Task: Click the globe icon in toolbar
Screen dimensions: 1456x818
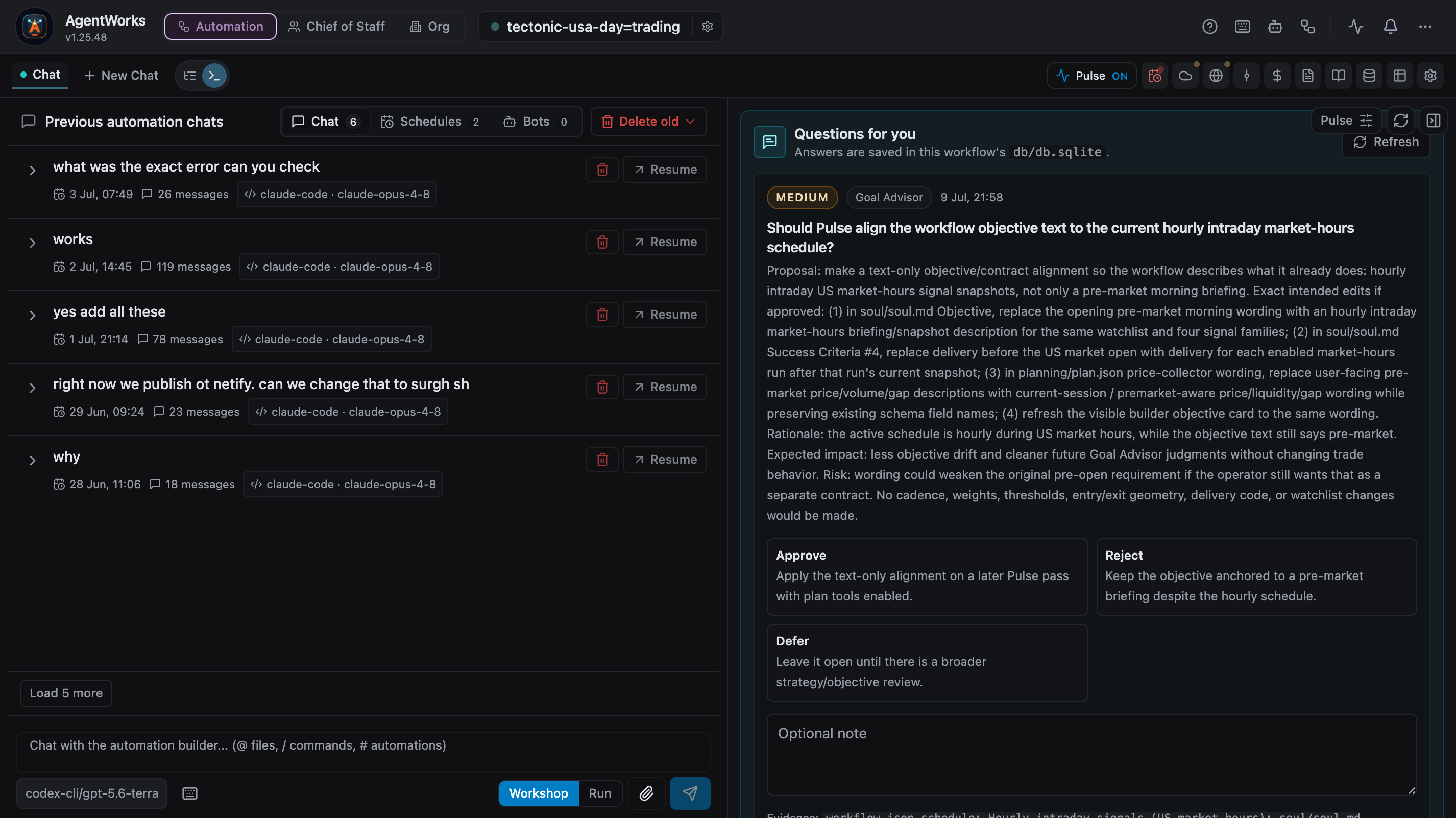Action: coord(1216,76)
